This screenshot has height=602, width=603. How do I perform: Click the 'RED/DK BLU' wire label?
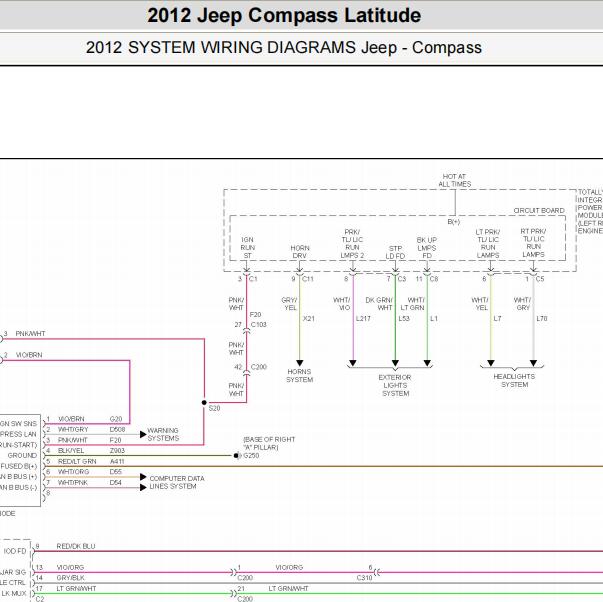click(x=76, y=546)
